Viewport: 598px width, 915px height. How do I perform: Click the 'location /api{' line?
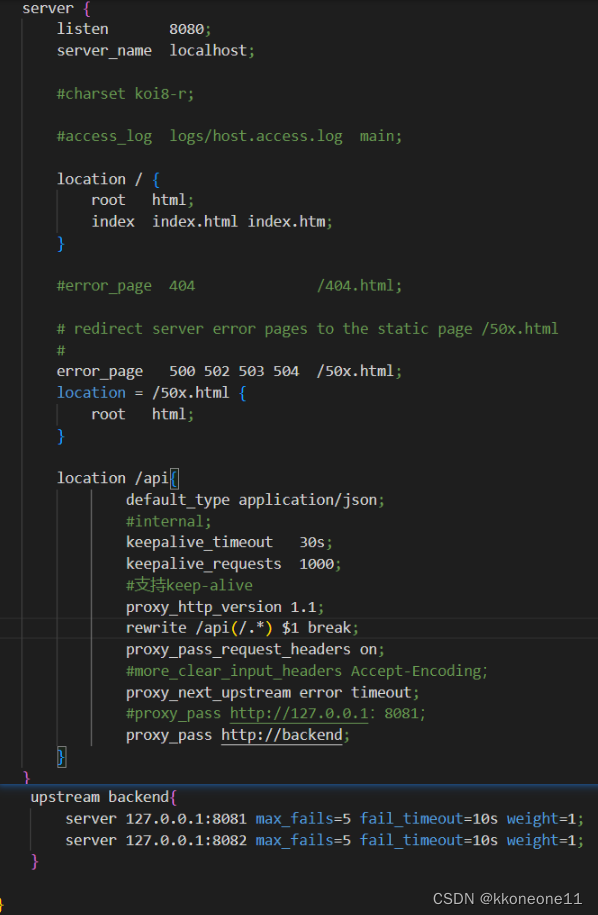pyautogui.click(x=117, y=479)
